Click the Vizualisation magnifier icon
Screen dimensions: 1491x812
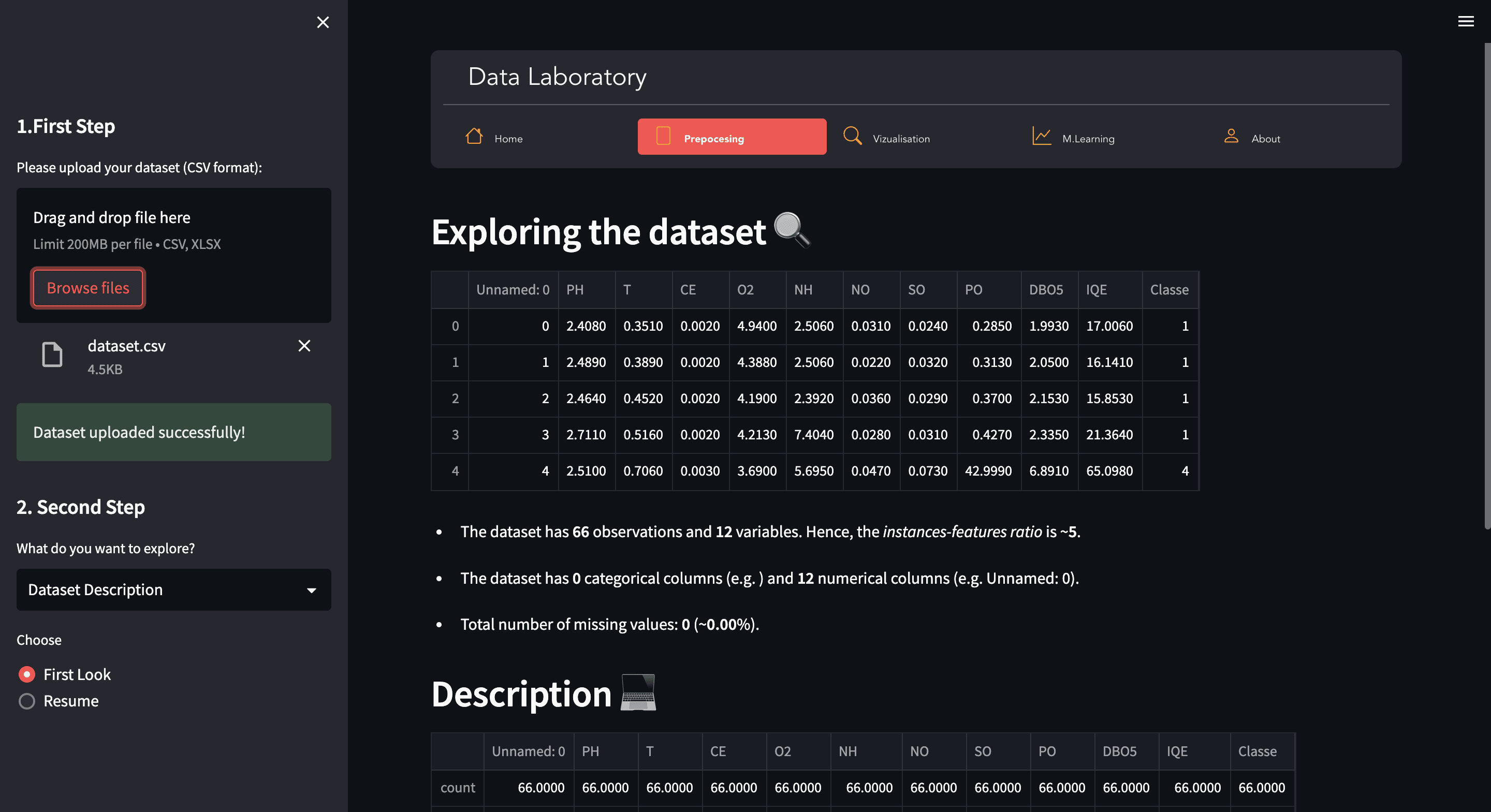[x=852, y=137]
